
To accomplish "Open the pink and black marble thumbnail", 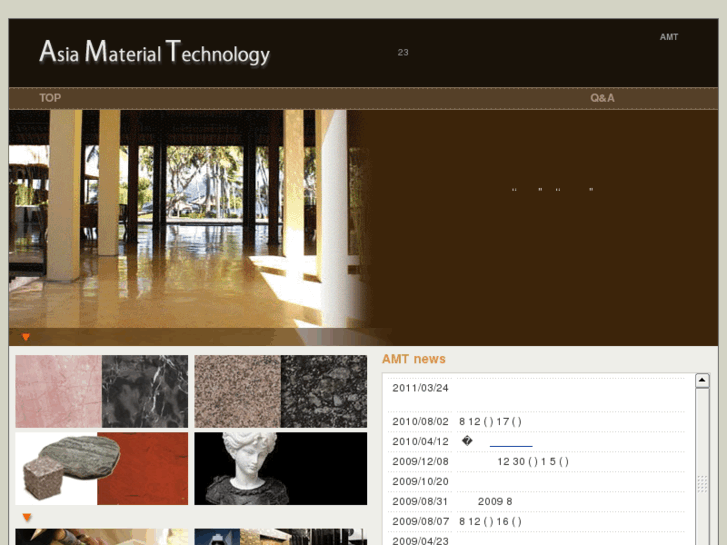I will tap(102, 391).
